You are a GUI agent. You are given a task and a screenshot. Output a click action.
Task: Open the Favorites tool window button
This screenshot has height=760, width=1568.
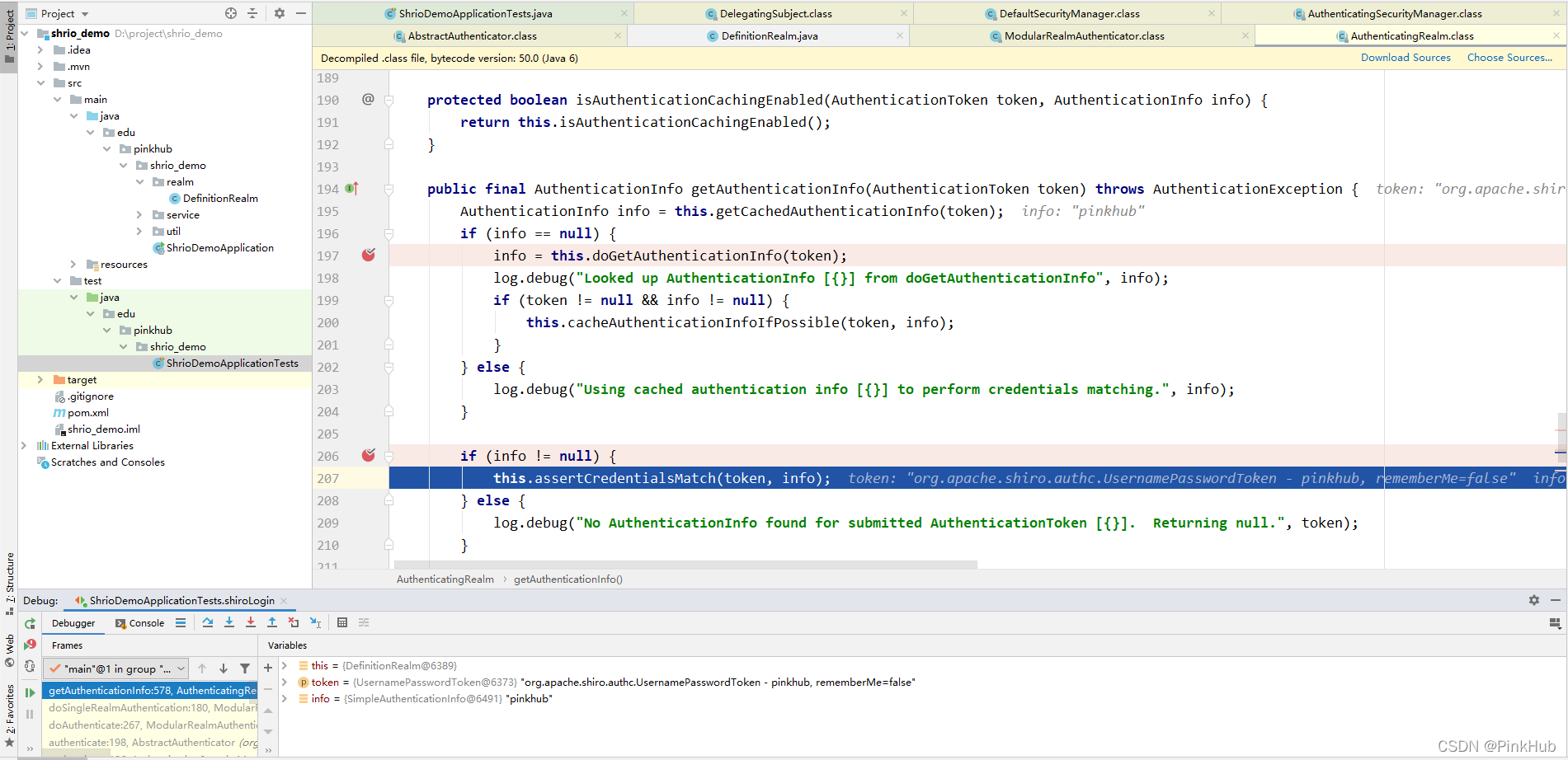[9, 715]
